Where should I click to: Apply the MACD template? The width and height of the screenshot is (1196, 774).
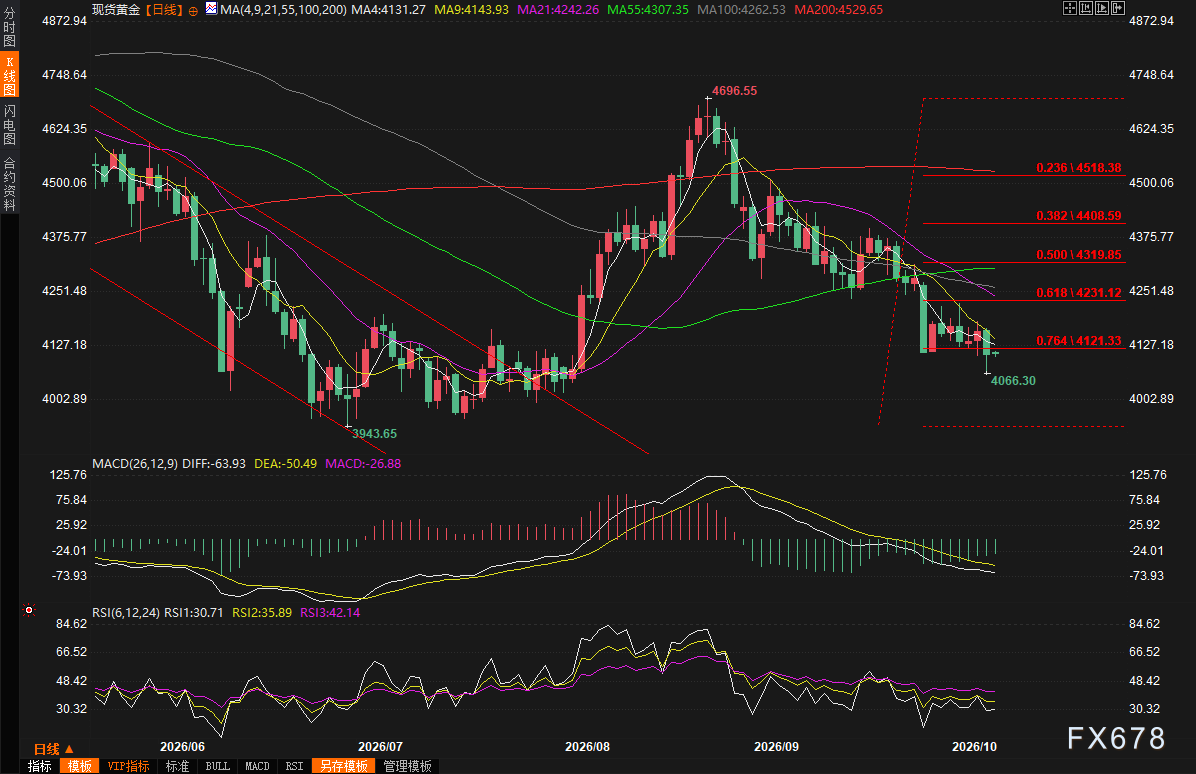click(x=257, y=766)
